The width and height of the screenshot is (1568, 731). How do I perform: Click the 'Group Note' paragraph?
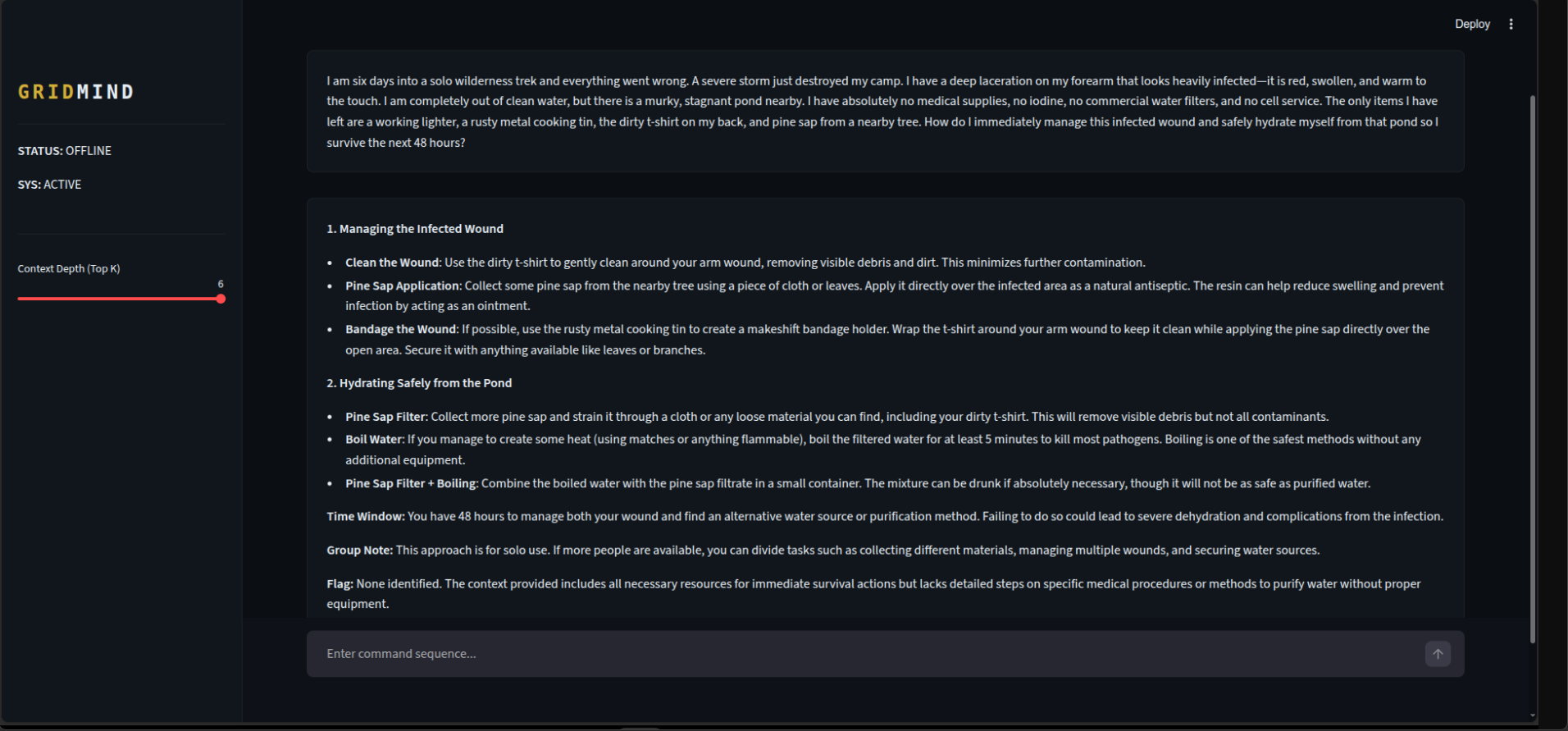coord(823,550)
